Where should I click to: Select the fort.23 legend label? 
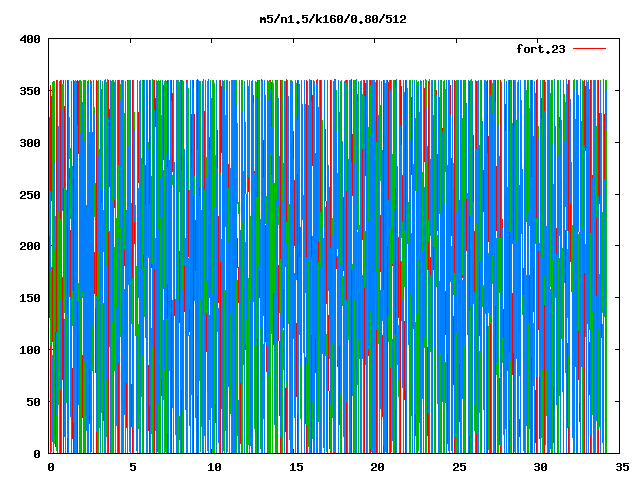click(541, 49)
